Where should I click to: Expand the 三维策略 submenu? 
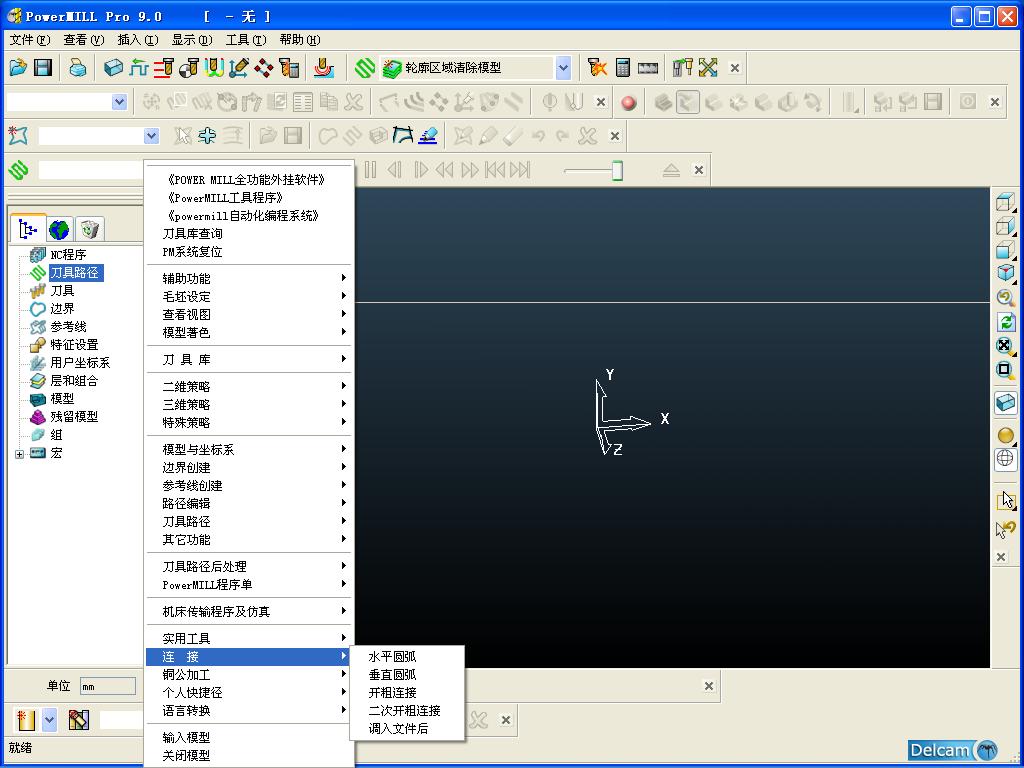tap(249, 405)
